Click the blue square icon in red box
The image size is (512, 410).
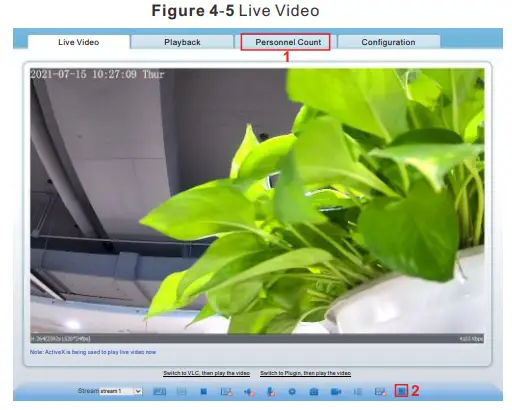click(402, 390)
